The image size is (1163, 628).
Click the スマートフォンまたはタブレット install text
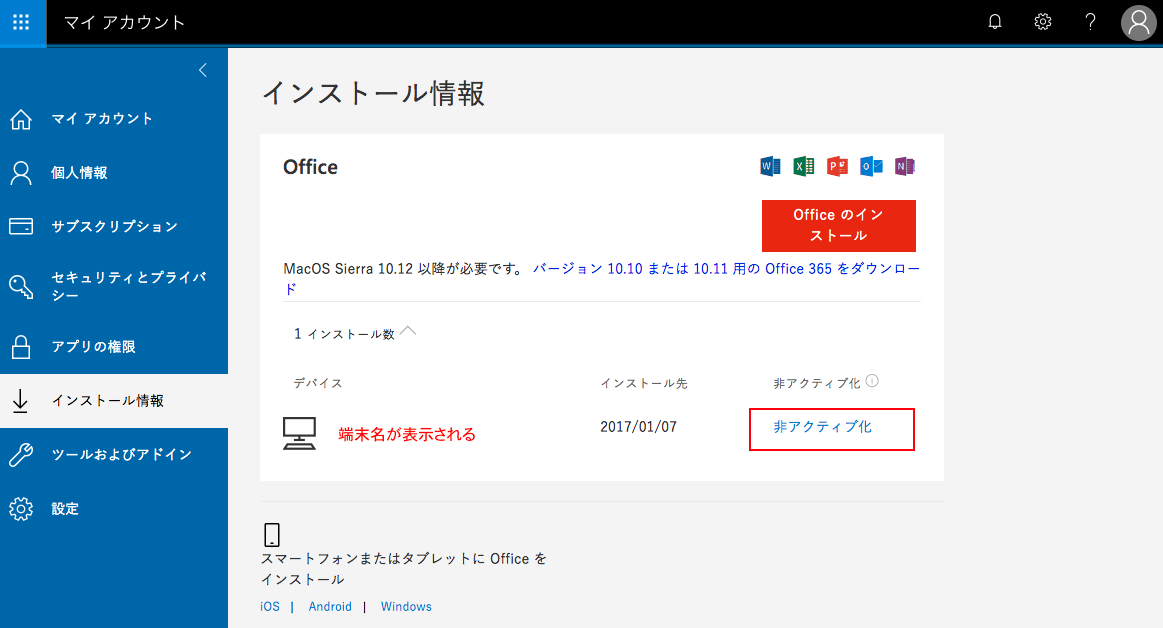click(x=403, y=569)
